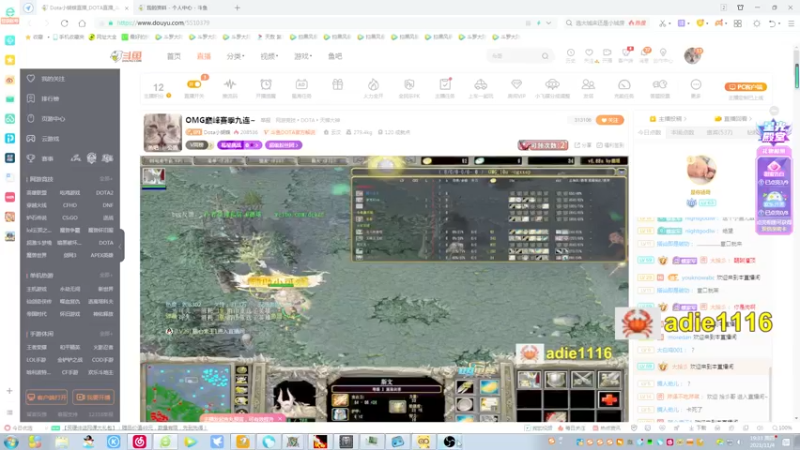Open the CS:GO category in sidebar
Image resolution: width=800 pixels, height=450 pixels.
pyautogui.click(x=70, y=218)
